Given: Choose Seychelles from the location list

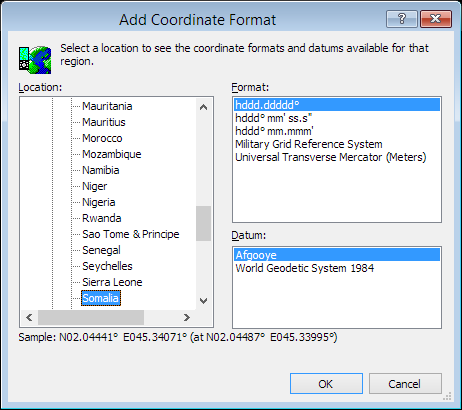Looking at the screenshot, I should (107, 266).
